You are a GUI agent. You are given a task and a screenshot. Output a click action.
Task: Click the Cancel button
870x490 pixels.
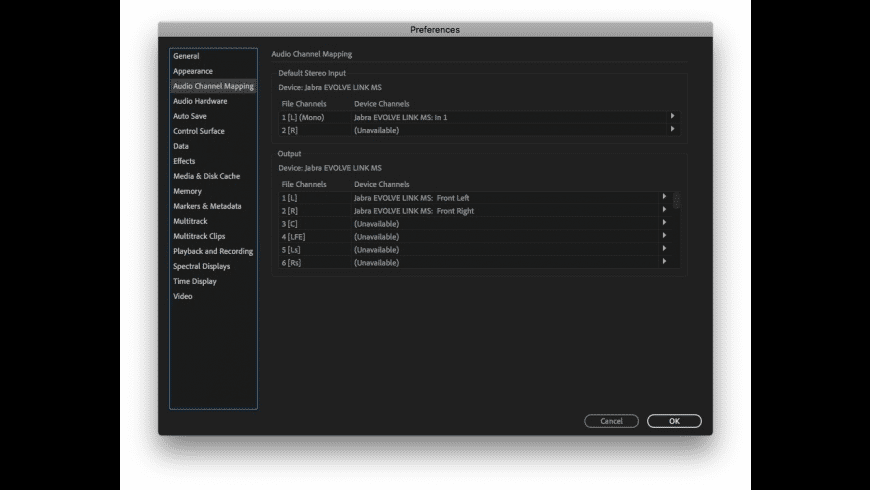point(611,421)
